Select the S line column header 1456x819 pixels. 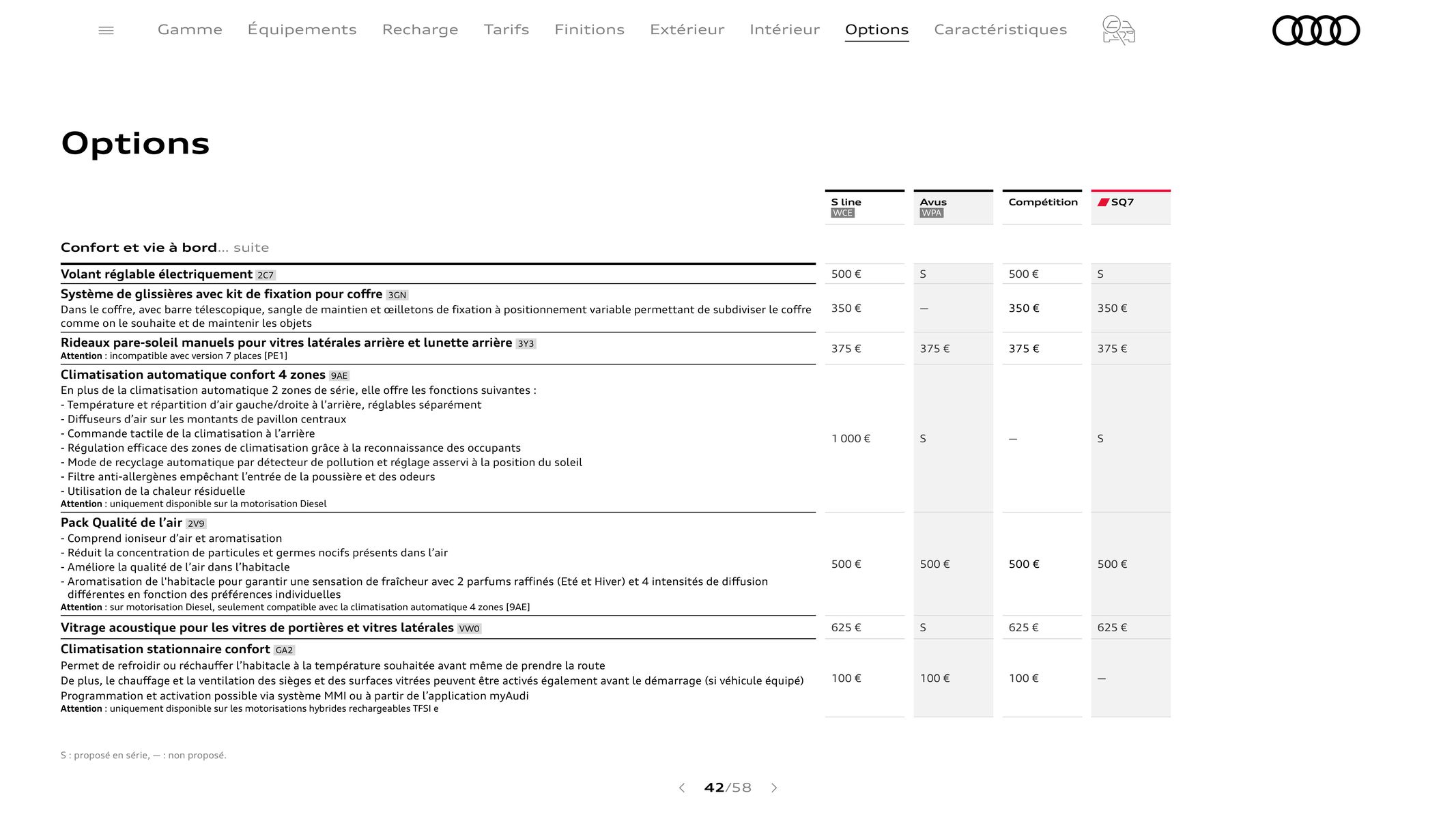coord(864,207)
